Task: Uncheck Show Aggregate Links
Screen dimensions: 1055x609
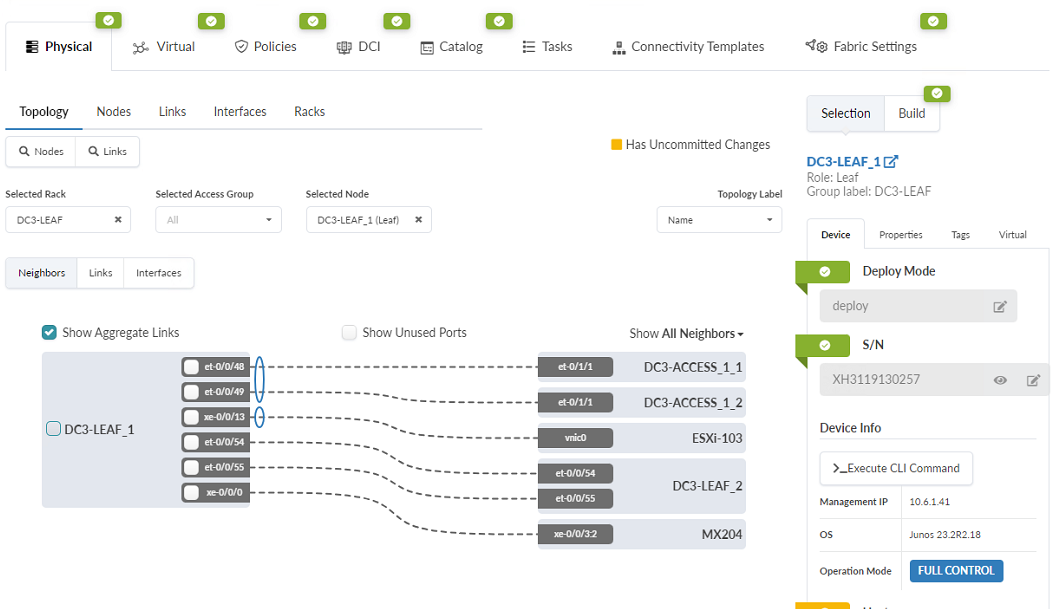Action: [49, 332]
